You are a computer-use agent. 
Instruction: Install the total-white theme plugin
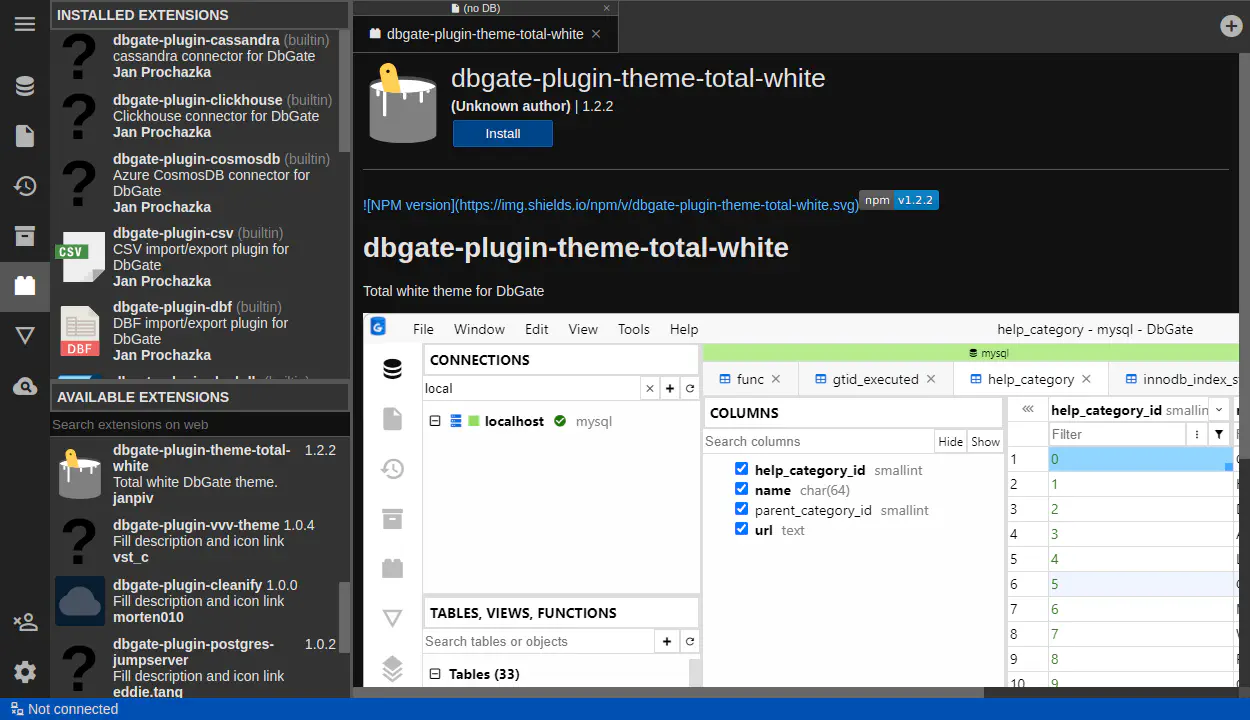pos(503,133)
